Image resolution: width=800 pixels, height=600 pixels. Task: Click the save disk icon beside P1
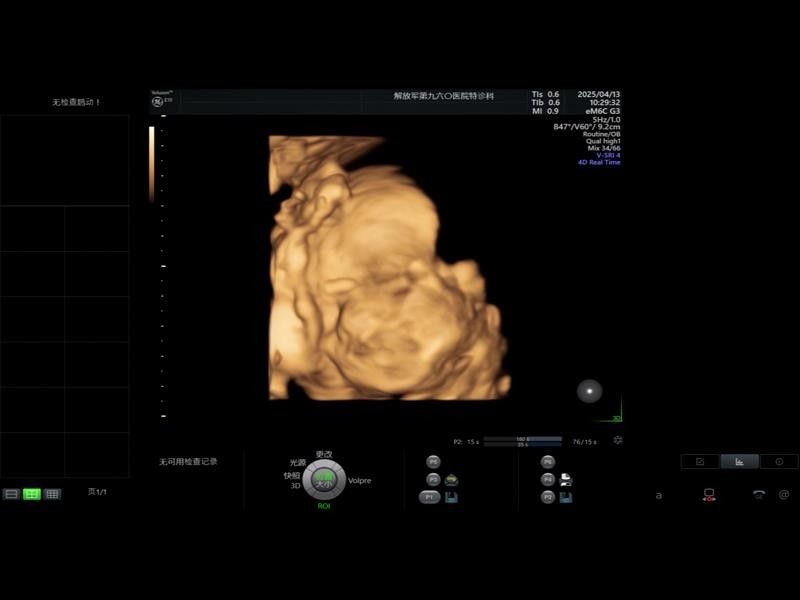pos(451,497)
